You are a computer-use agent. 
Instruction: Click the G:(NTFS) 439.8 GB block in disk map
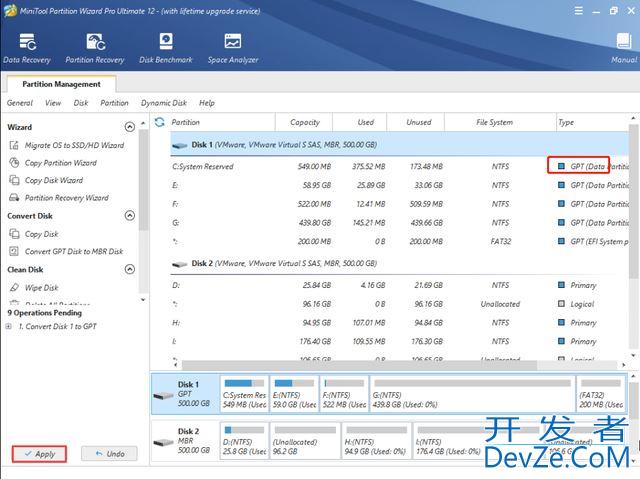coord(472,395)
